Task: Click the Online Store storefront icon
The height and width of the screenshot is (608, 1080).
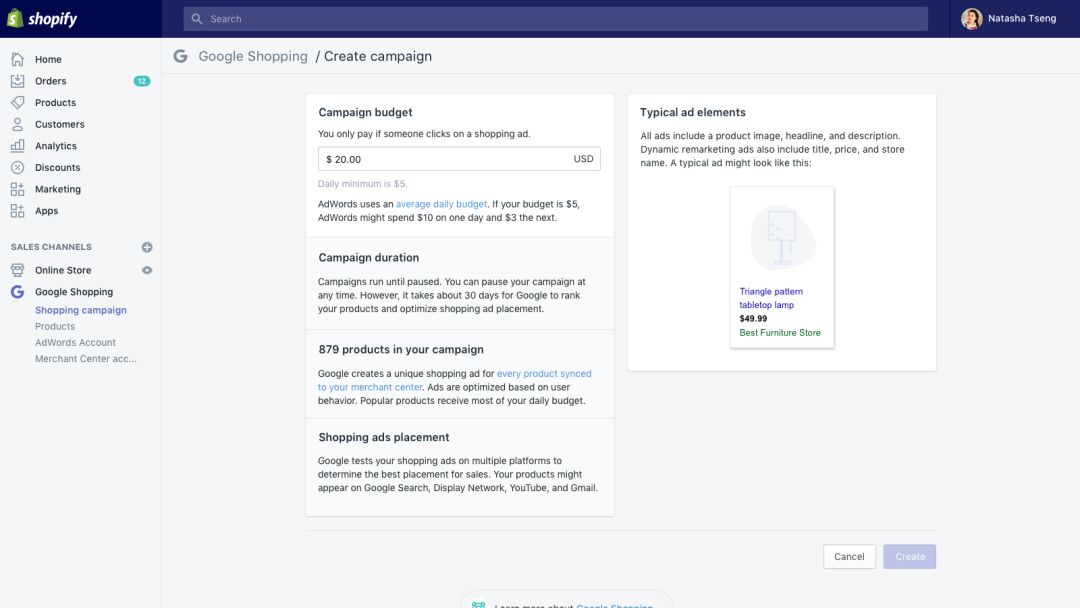Action: click(x=17, y=270)
